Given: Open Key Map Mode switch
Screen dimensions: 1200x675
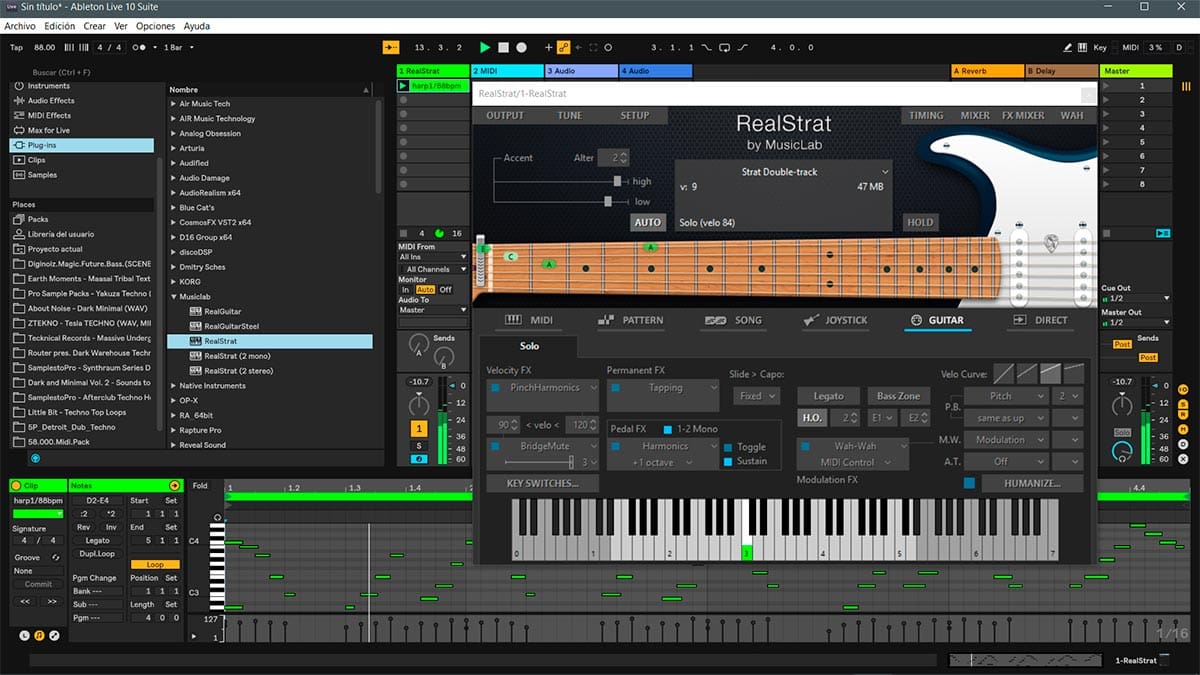Looking at the screenshot, I should point(1100,47).
